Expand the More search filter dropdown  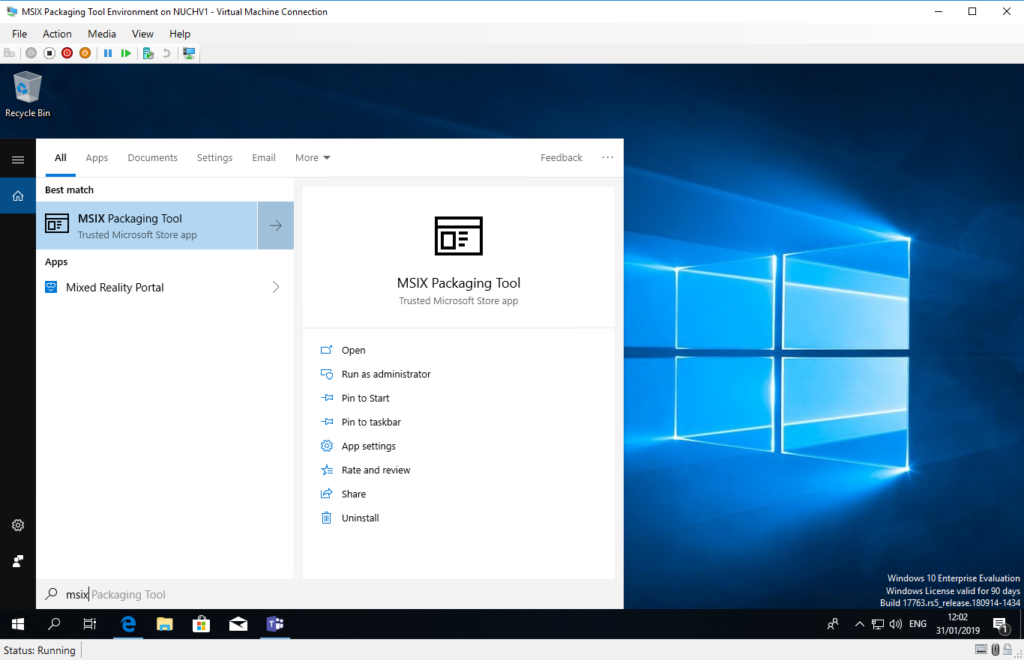tap(313, 158)
